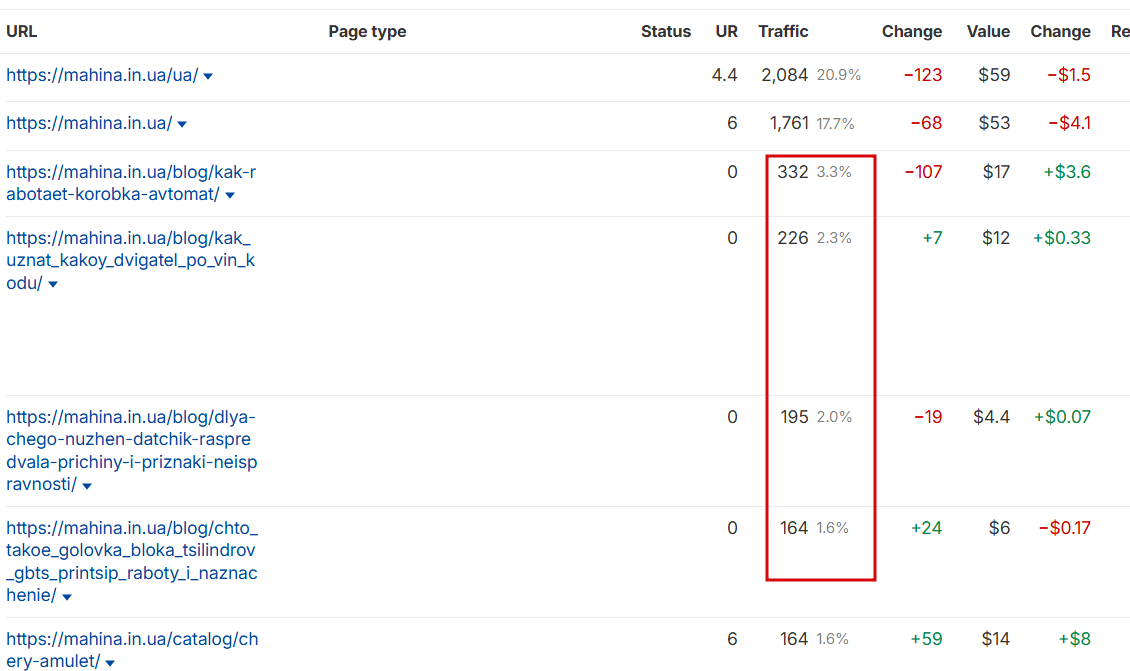This screenshot has height=671, width=1130.
Task: Click dropdown caret after kak_uznat_kakoy_dvigatel URL
Action: [x=53, y=285]
